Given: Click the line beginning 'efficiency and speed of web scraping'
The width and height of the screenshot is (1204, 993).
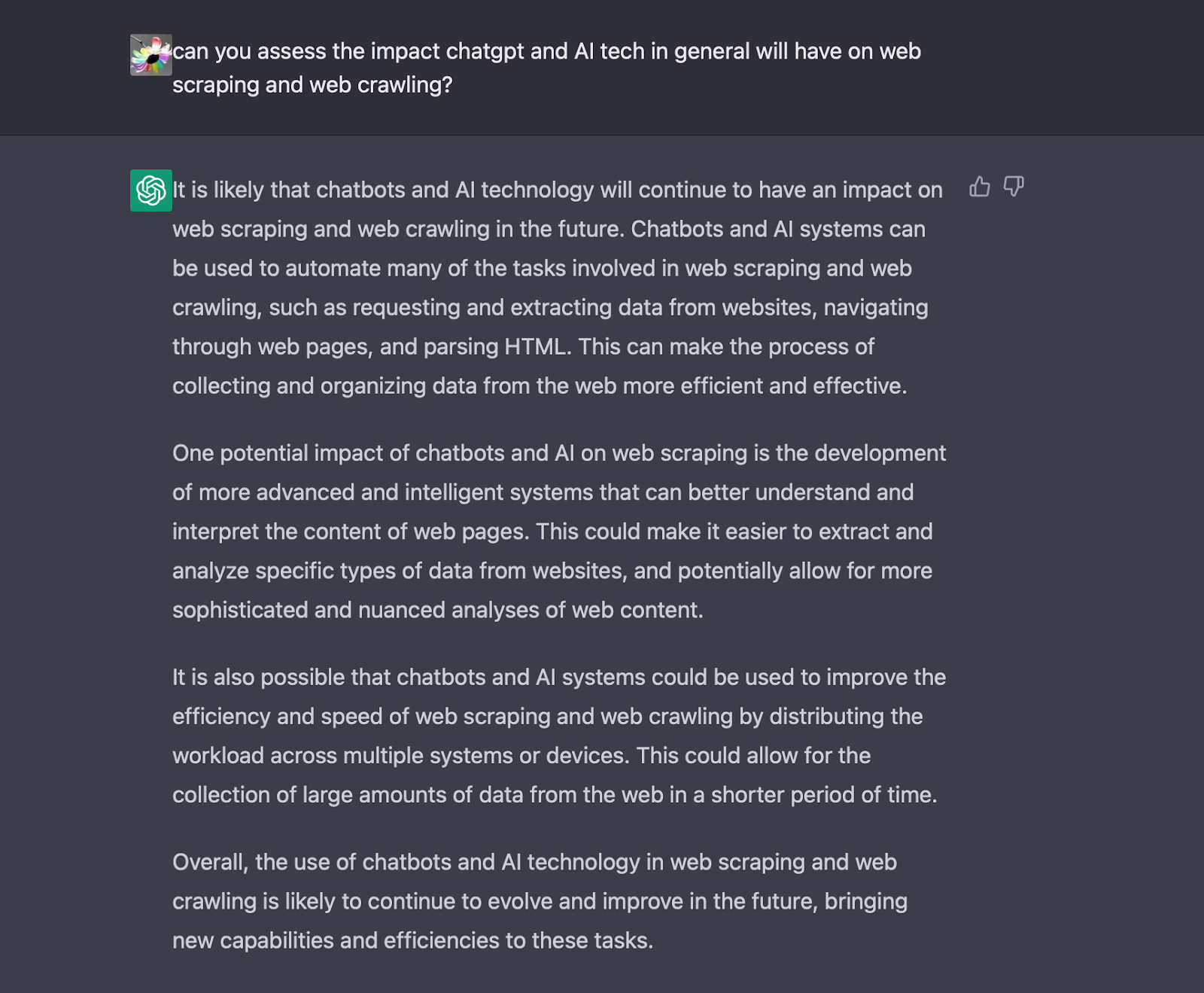Looking at the screenshot, I should click(x=548, y=717).
